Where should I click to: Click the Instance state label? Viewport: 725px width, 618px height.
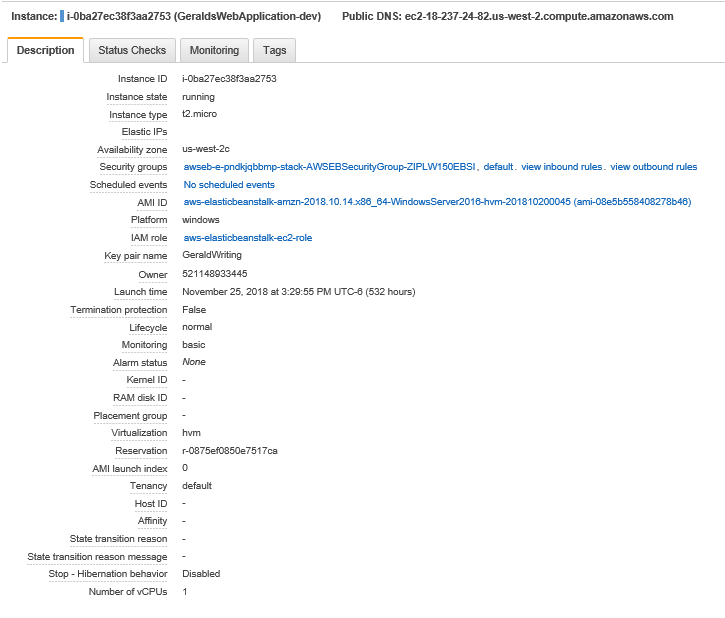click(136, 97)
